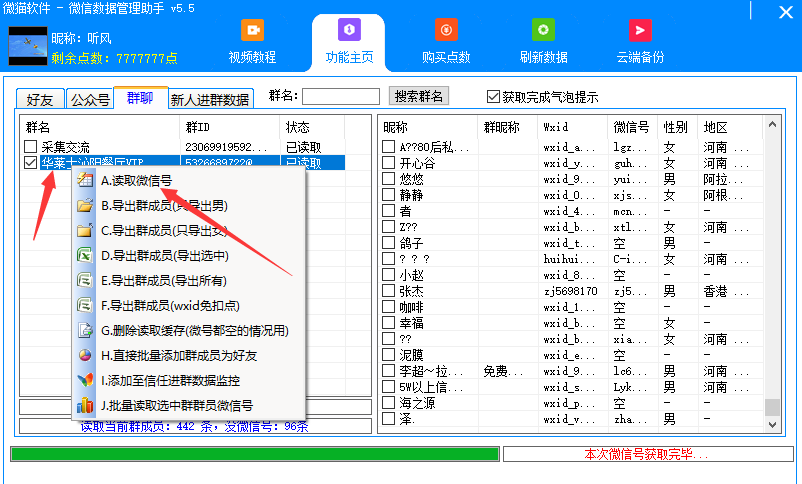Click the Excel icon for D.导出群成员(导出选中)

tap(85, 255)
